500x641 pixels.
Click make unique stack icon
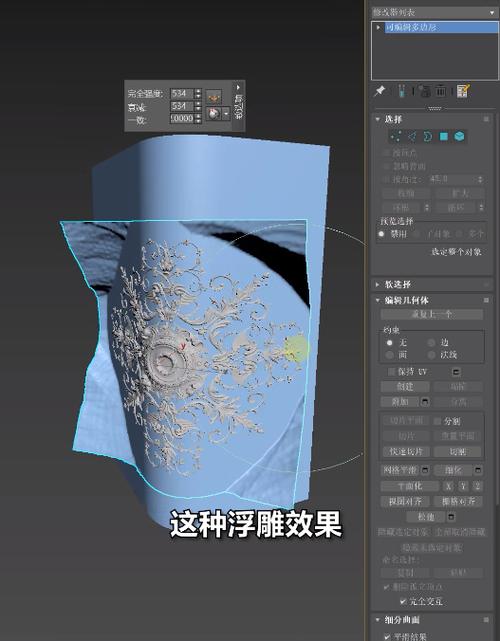424,91
